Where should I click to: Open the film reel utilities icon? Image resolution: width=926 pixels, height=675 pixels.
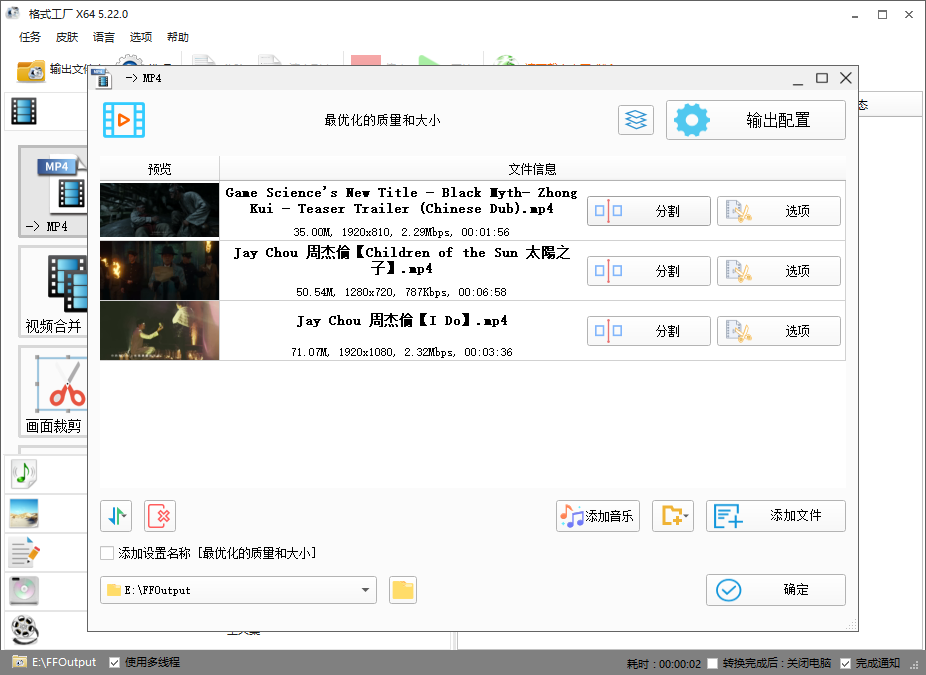pos(24,629)
